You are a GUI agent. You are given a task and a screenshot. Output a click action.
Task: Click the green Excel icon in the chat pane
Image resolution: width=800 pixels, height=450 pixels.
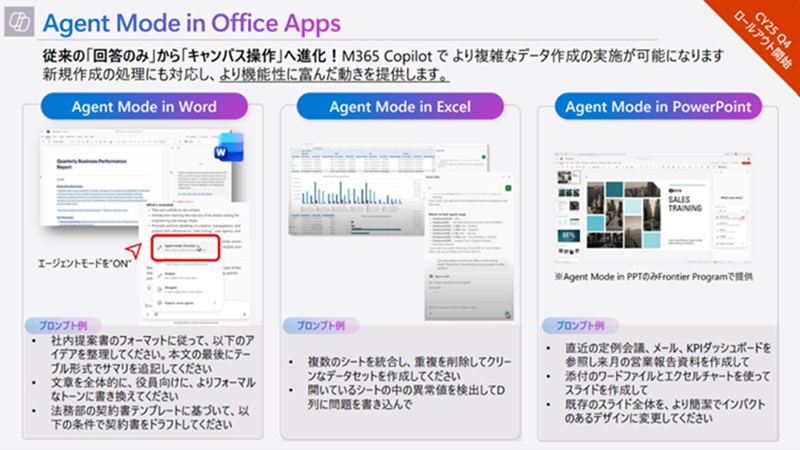point(509,188)
